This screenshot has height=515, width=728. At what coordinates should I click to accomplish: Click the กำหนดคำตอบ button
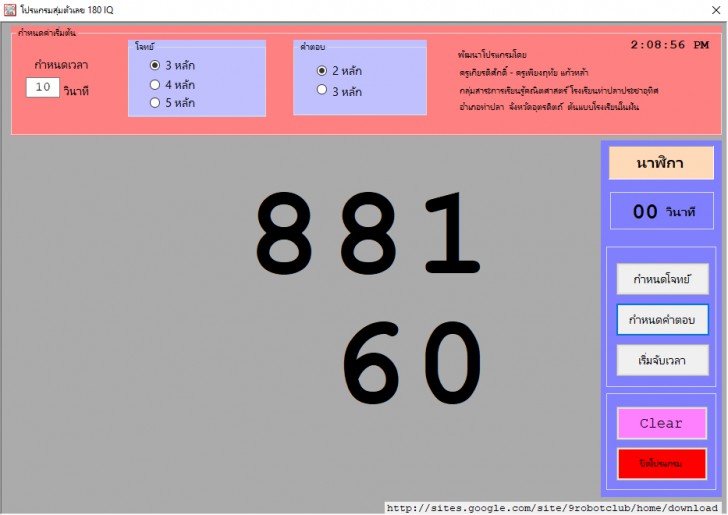(662, 319)
